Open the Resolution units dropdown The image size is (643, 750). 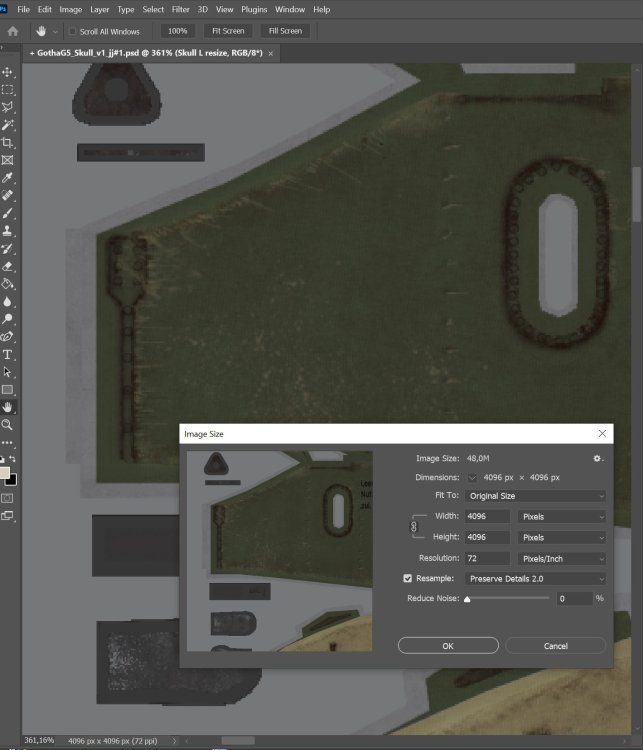[x=562, y=558]
